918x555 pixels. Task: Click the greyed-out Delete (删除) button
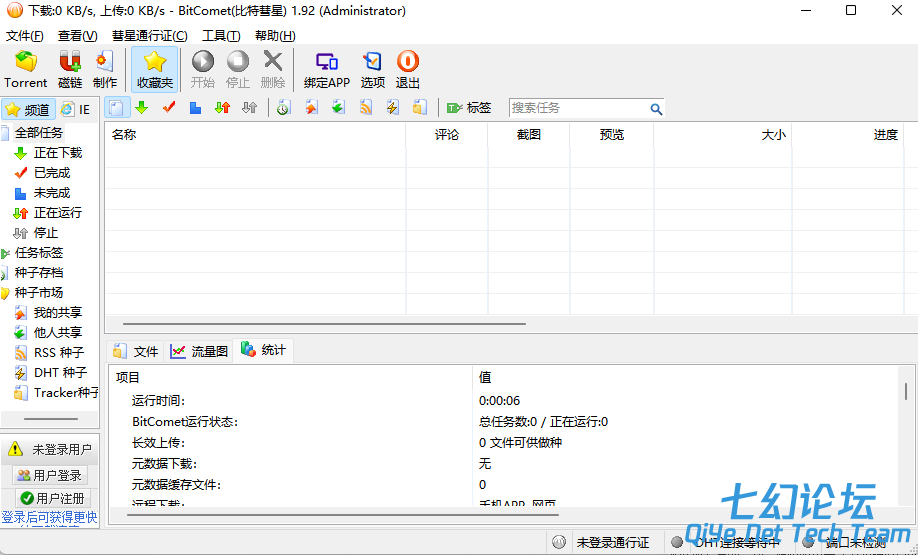[x=273, y=70]
